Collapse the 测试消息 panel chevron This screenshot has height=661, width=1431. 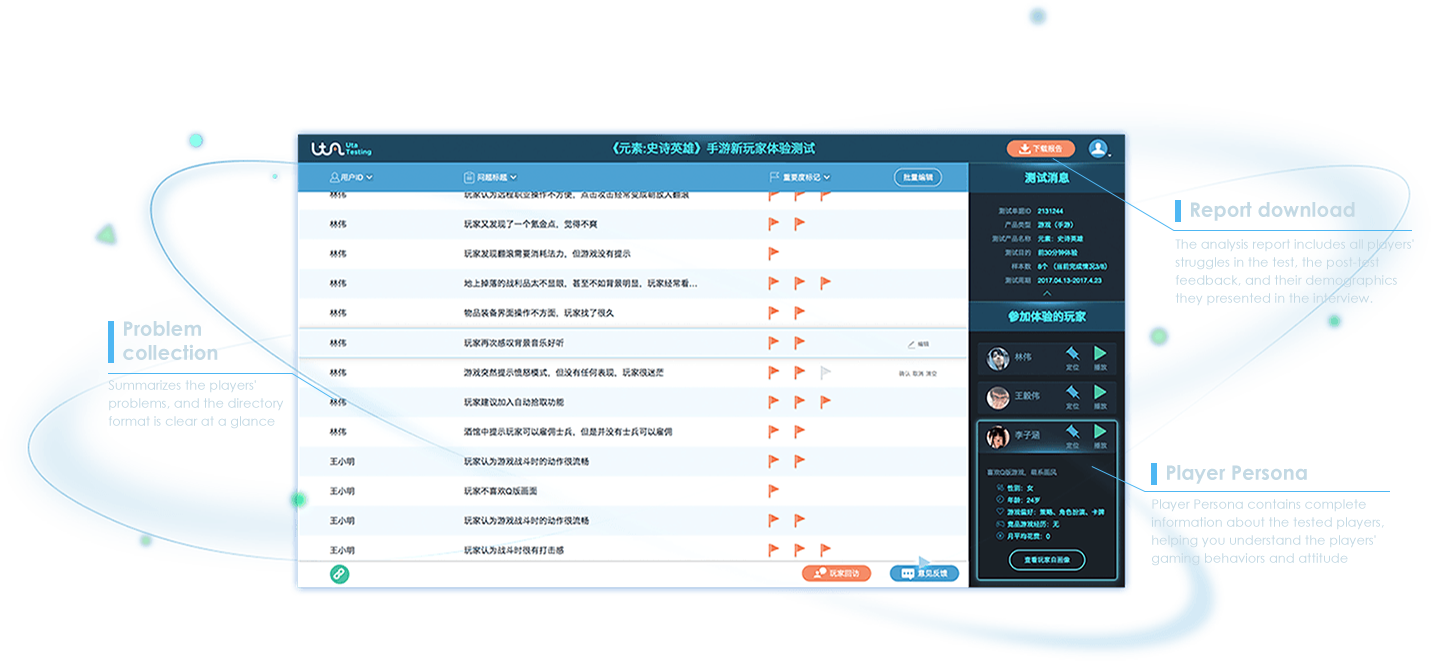point(1047,294)
